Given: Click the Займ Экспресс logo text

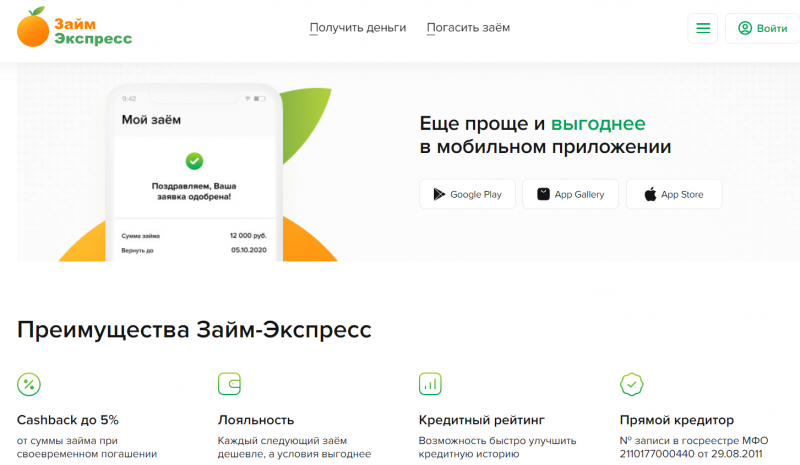Looking at the screenshot, I should click(x=93, y=31).
